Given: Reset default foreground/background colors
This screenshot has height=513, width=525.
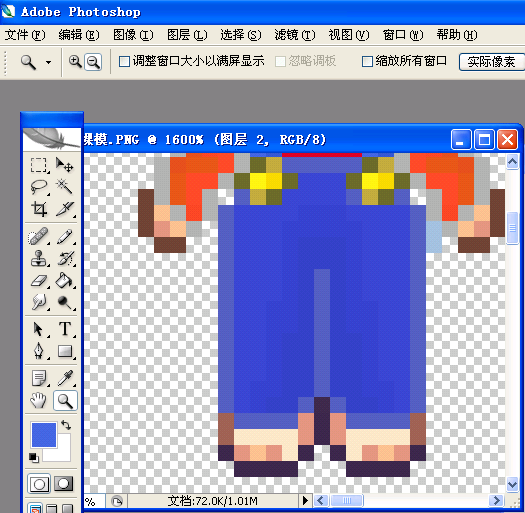Looking at the screenshot, I should point(34,458).
